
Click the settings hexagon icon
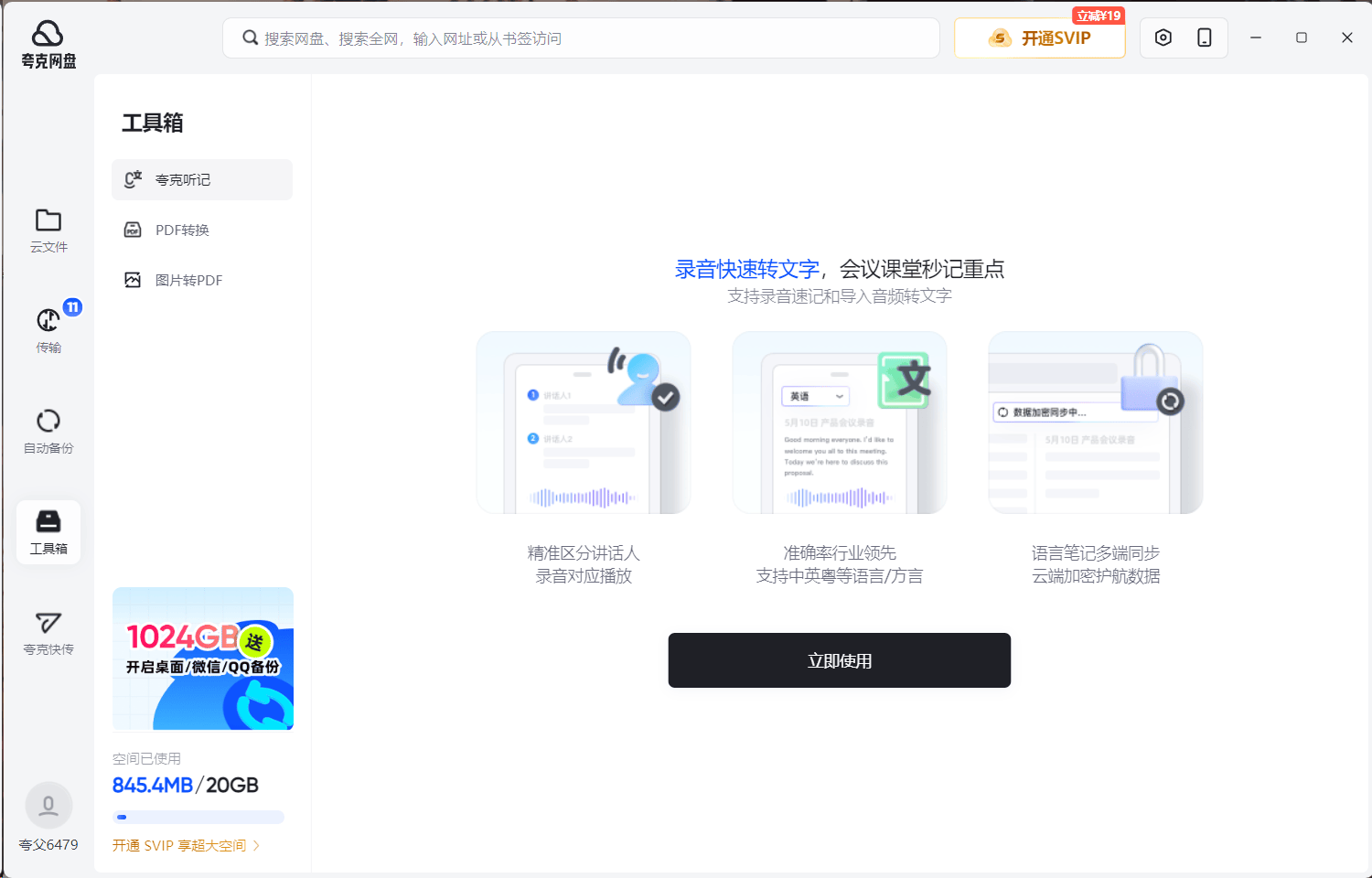[1163, 37]
